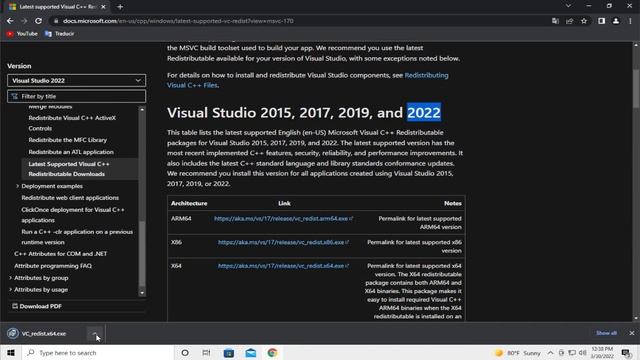Click highlighted 2022 in heading
Image resolution: width=640 pixels, height=360 pixels.
click(424, 112)
